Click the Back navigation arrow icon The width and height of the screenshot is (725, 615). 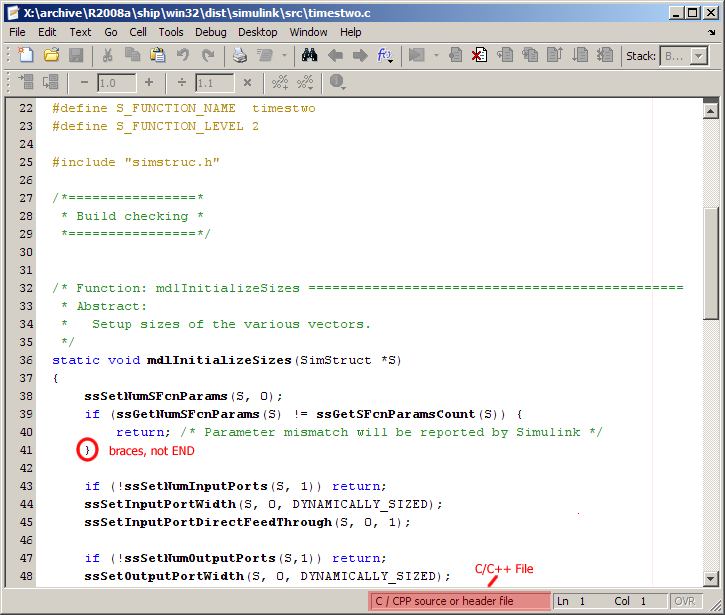(335, 56)
